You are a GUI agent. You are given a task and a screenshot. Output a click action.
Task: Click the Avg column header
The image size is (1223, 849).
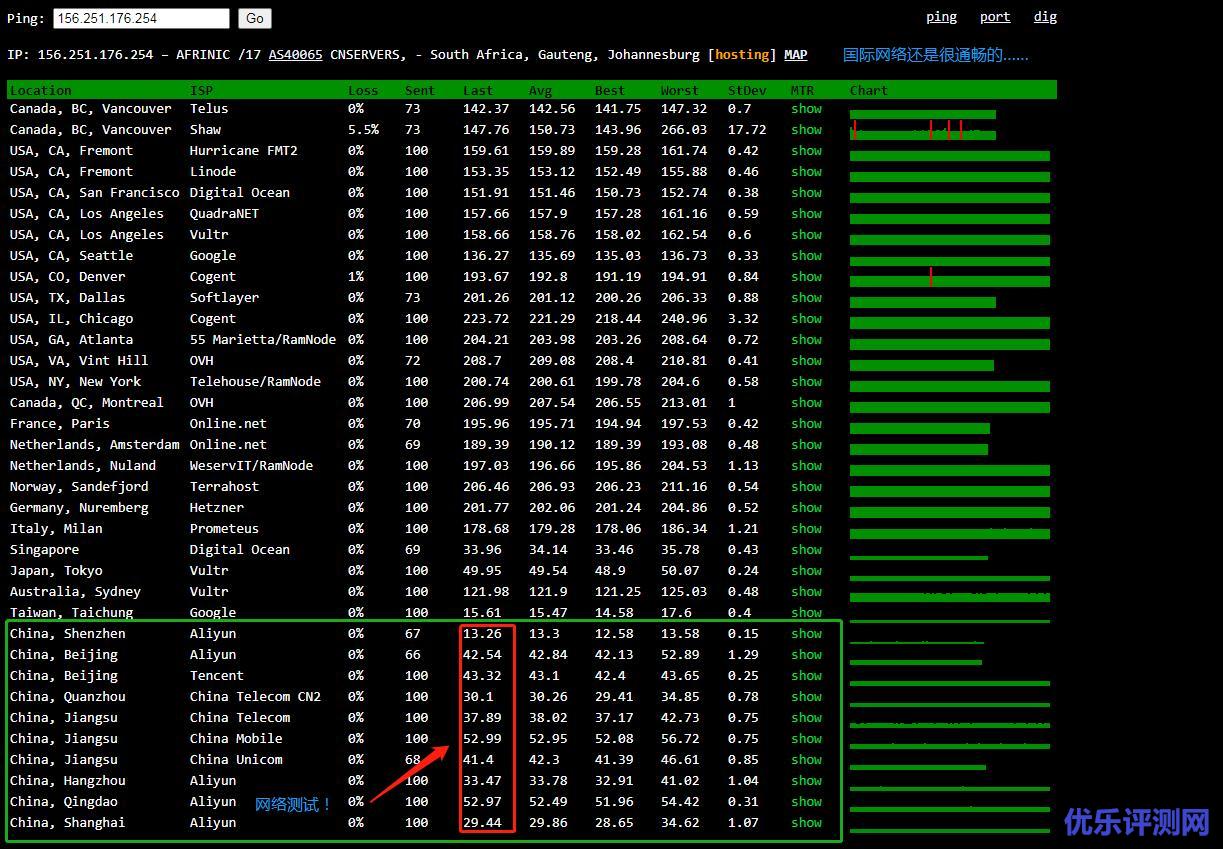540,91
